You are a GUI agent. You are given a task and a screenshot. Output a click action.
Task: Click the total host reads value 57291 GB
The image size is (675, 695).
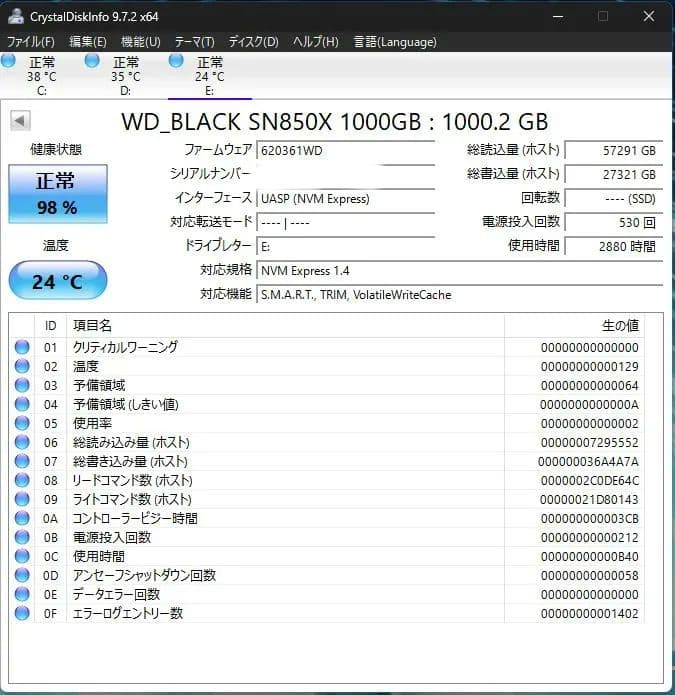coord(613,150)
